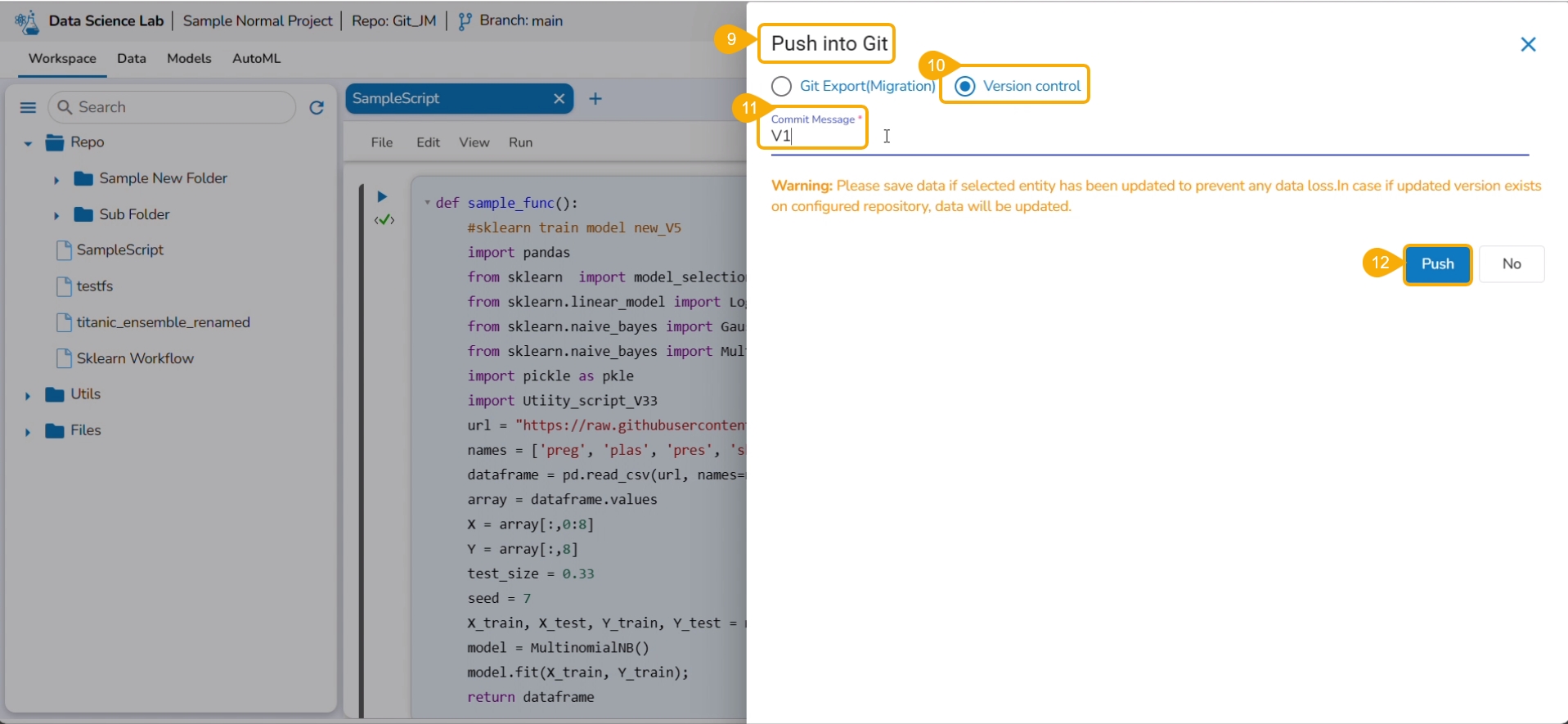
Task: Click the 'return dataframe' code line
Action: (x=531, y=697)
